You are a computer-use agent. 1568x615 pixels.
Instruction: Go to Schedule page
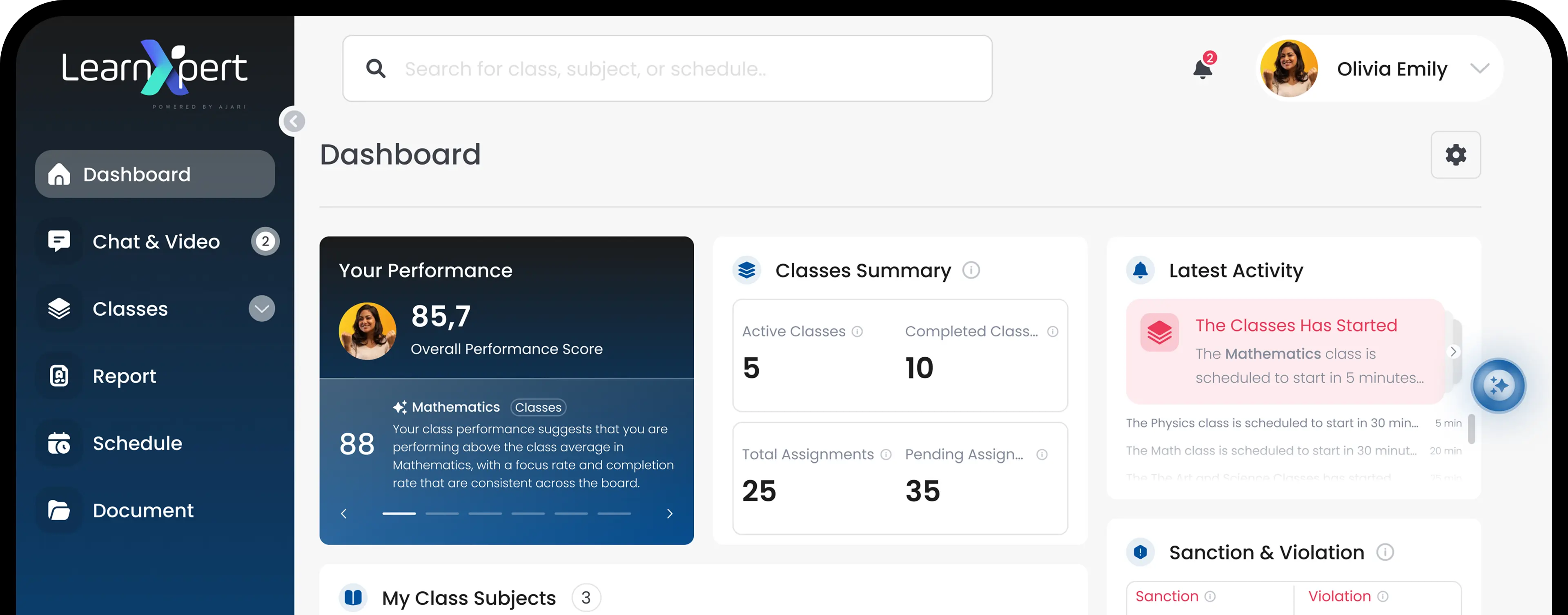[x=137, y=443]
